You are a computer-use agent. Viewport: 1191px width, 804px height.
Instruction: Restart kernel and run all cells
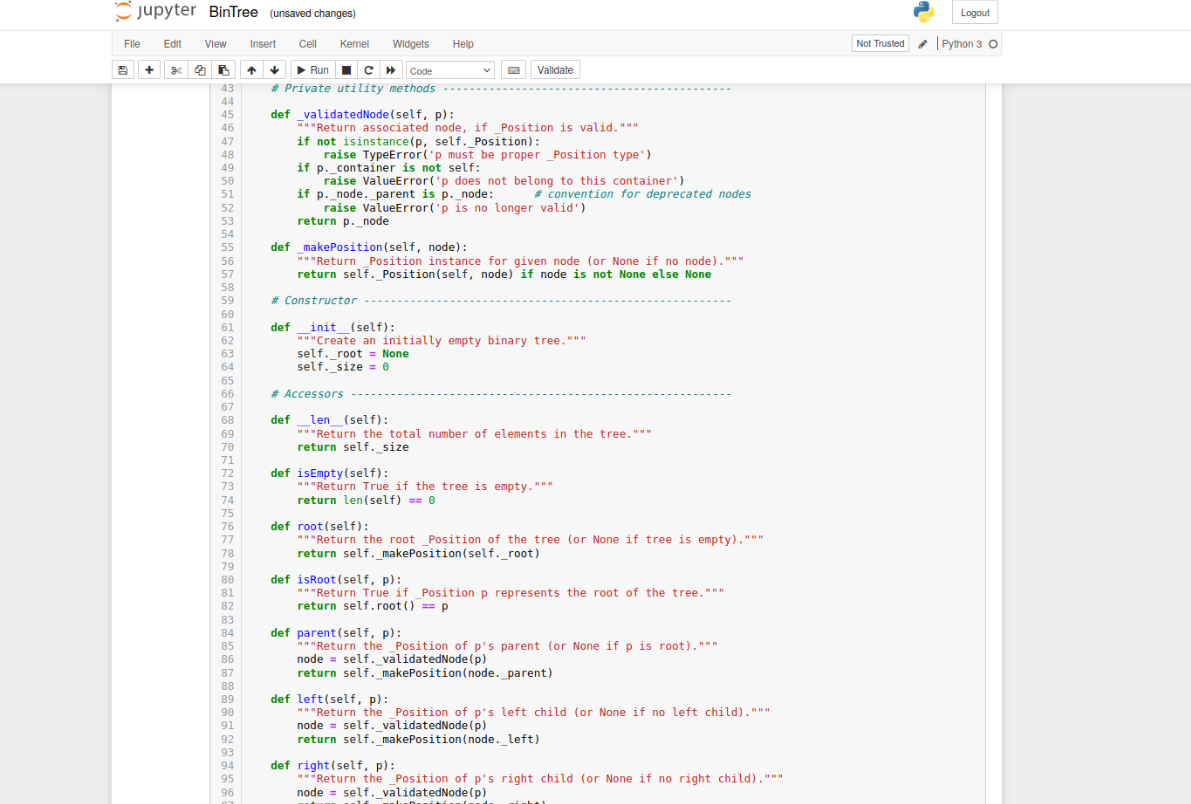pyautogui.click(x=390, y=69)
